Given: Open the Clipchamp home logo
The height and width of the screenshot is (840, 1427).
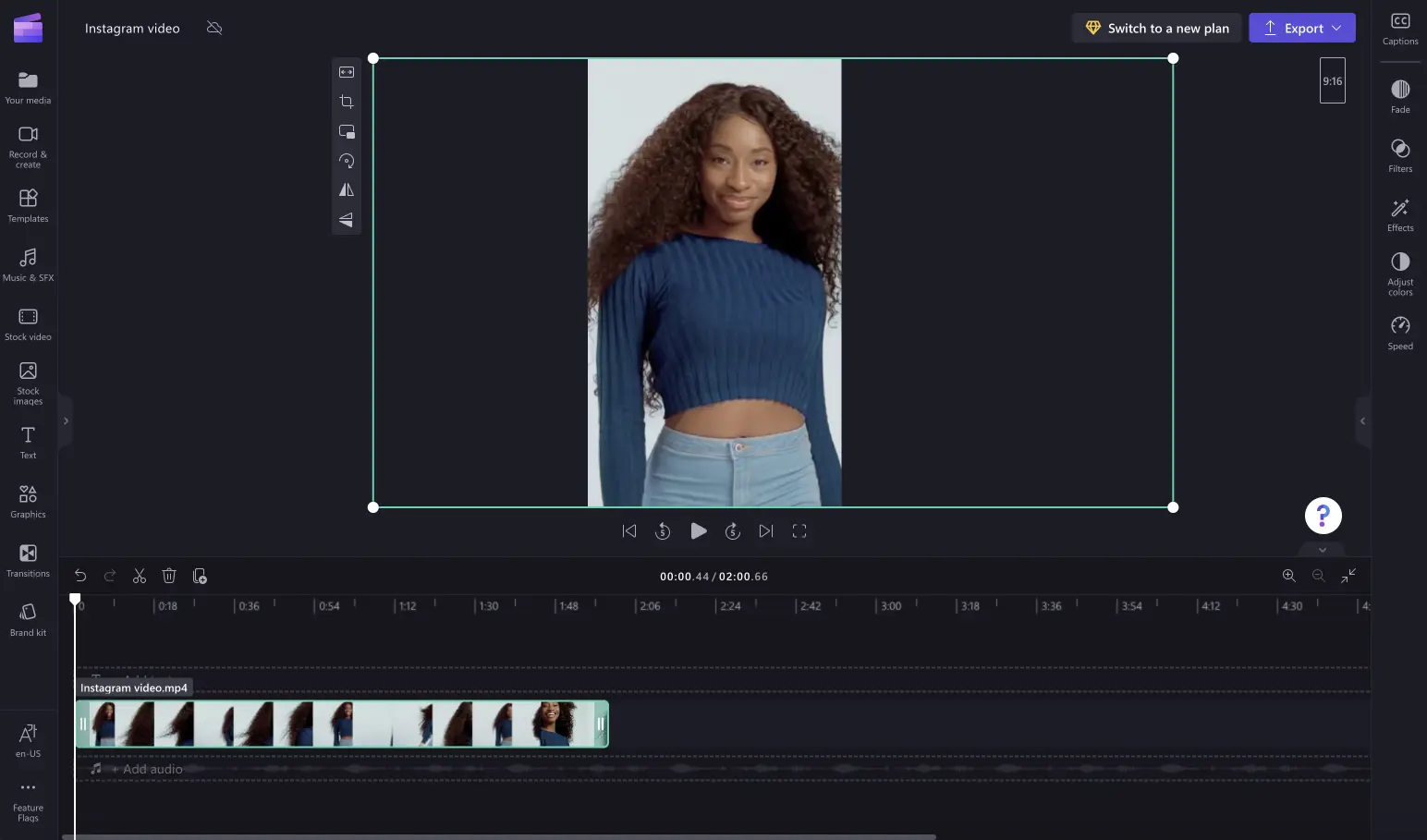Looking at the screenshot, I should pyautogui.click(x=28, y=28).
